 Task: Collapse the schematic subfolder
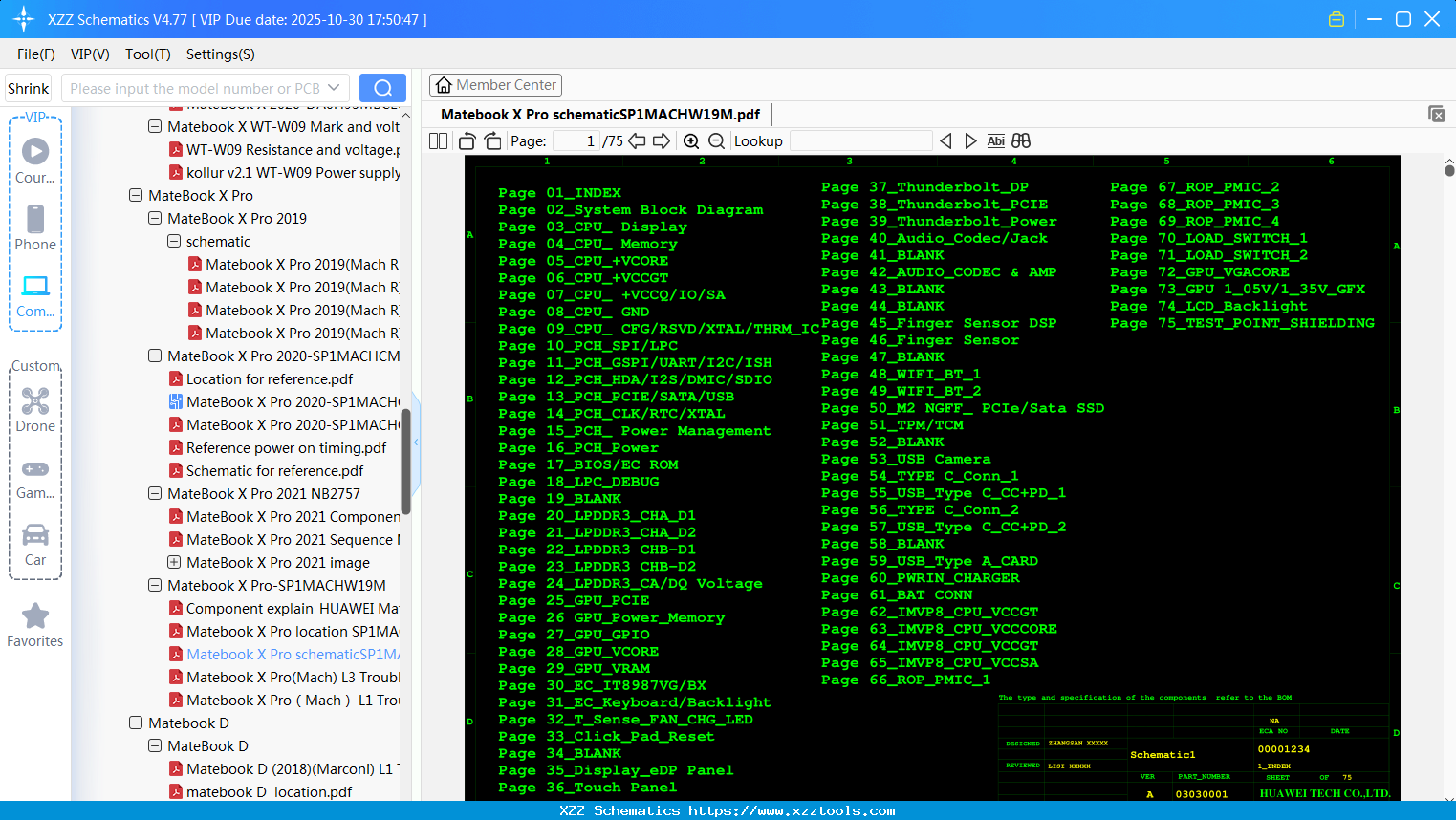174,241
